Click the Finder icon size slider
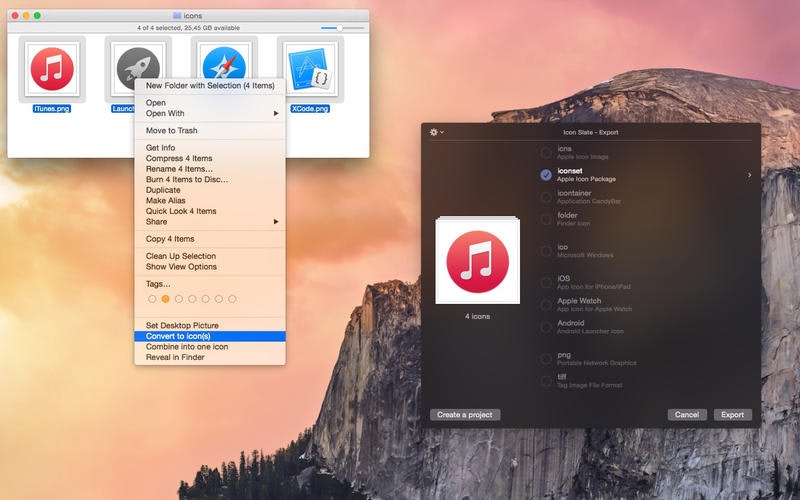 (x=343, y=28)
